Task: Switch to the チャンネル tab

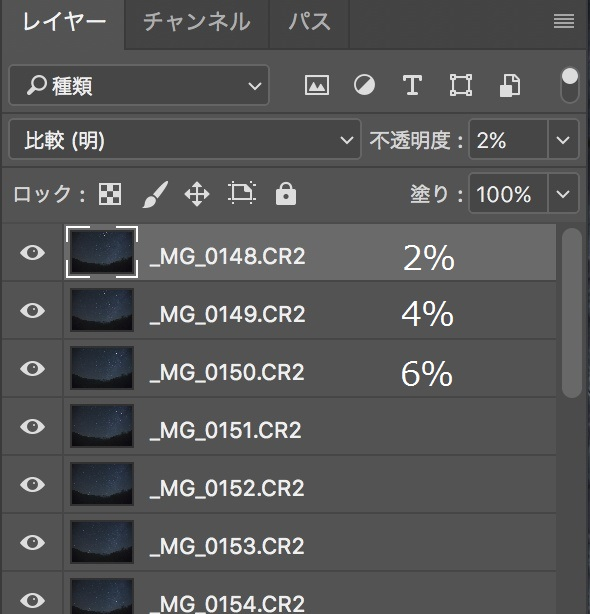Action: click(x=197, y=22)
